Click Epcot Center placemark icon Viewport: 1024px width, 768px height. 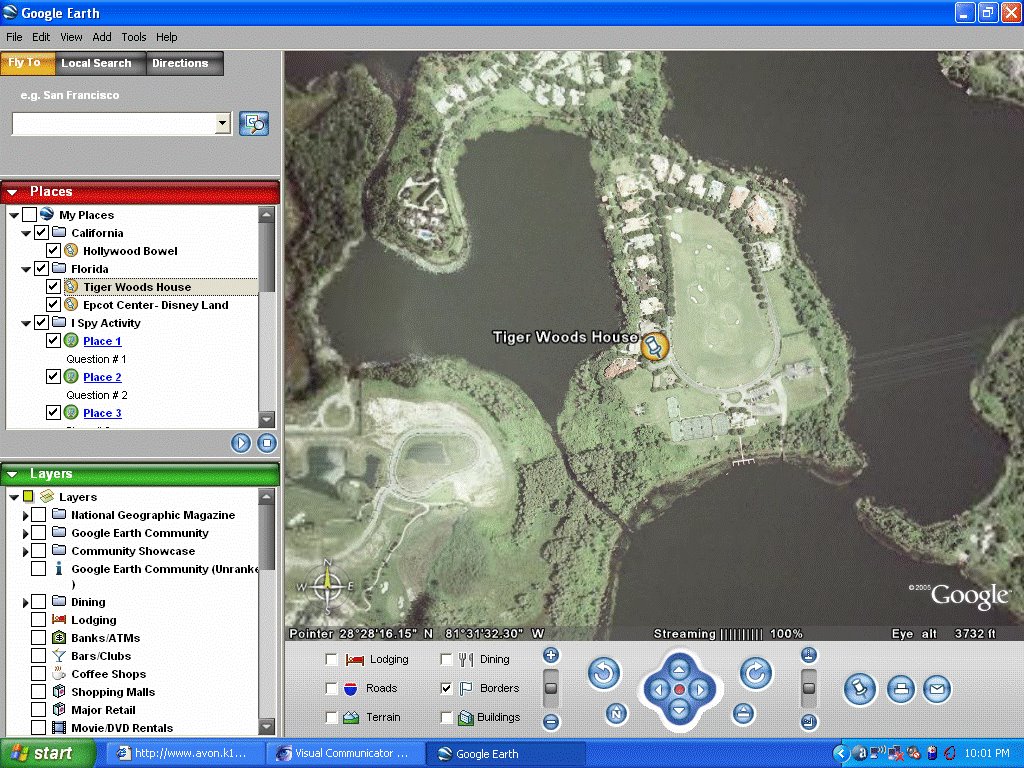[x=71, y=305]
